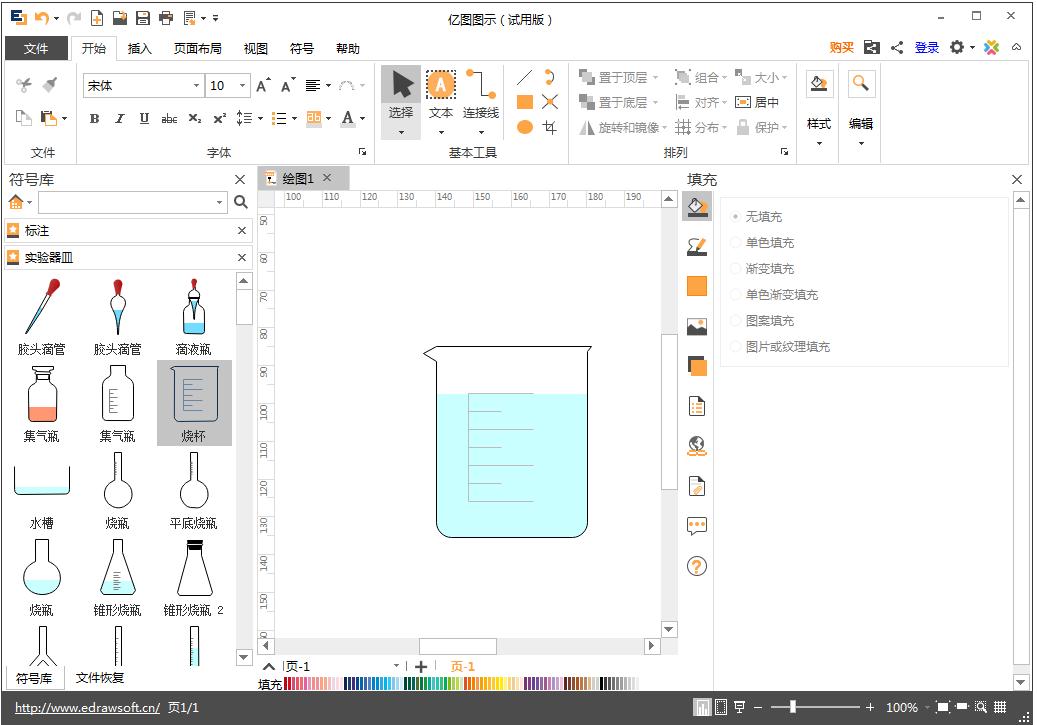Select 渐变填充 fill mode
This screenshot has height=725, width=1037.
tap(737, 268)
